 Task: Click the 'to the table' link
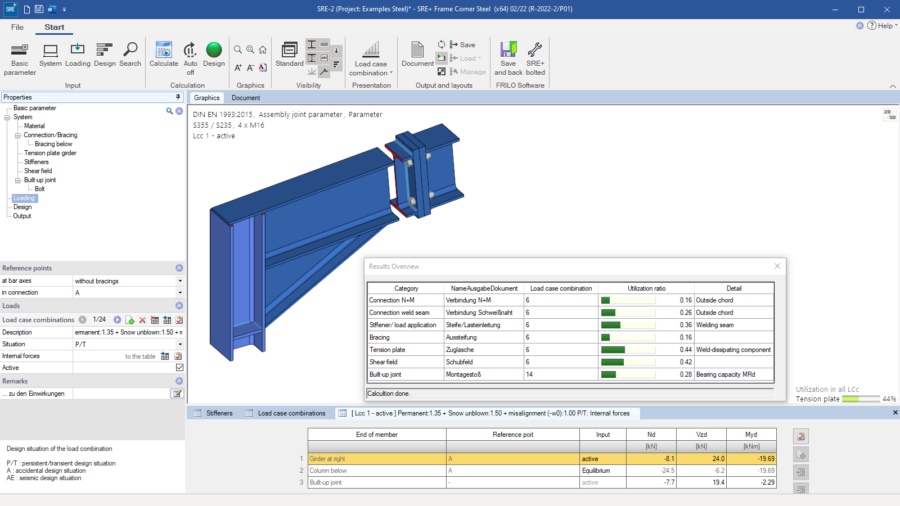coord(140,355)
